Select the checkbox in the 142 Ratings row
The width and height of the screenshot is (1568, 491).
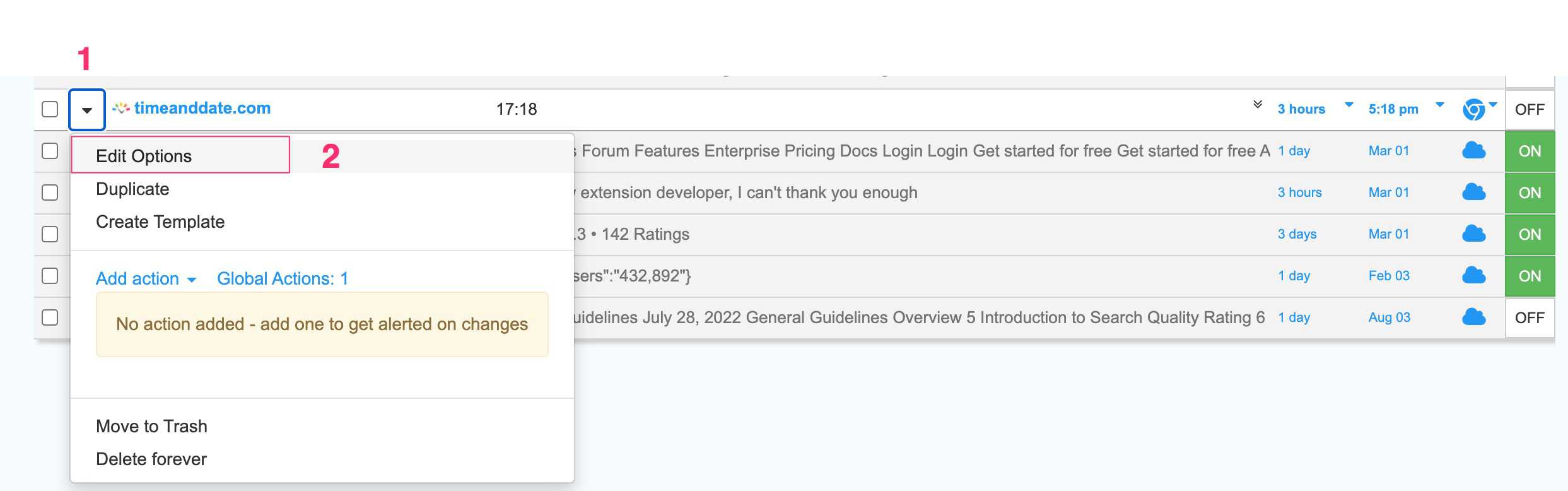coord(50,234)
